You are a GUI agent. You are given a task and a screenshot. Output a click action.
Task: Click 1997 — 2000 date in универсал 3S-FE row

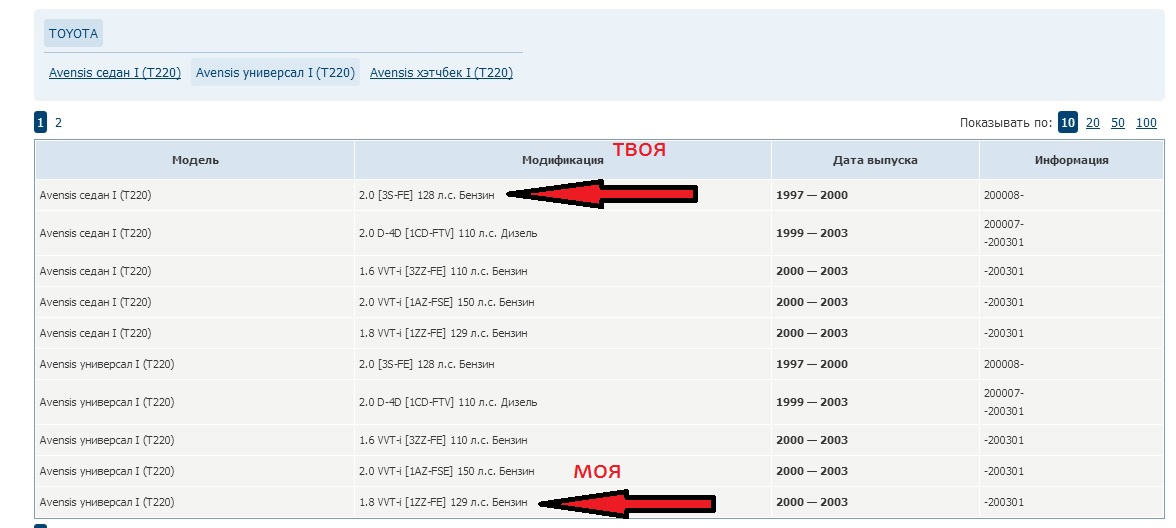point(812,364)
